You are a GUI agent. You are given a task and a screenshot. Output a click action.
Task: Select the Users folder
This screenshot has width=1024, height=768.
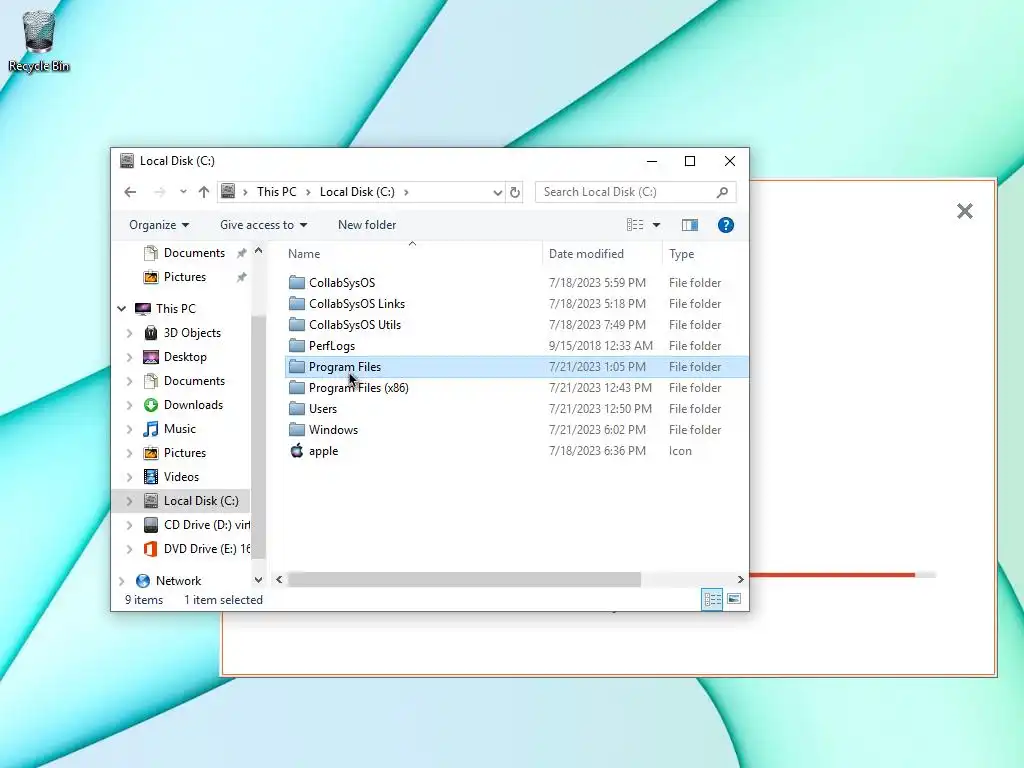click(x=323, y=409)
